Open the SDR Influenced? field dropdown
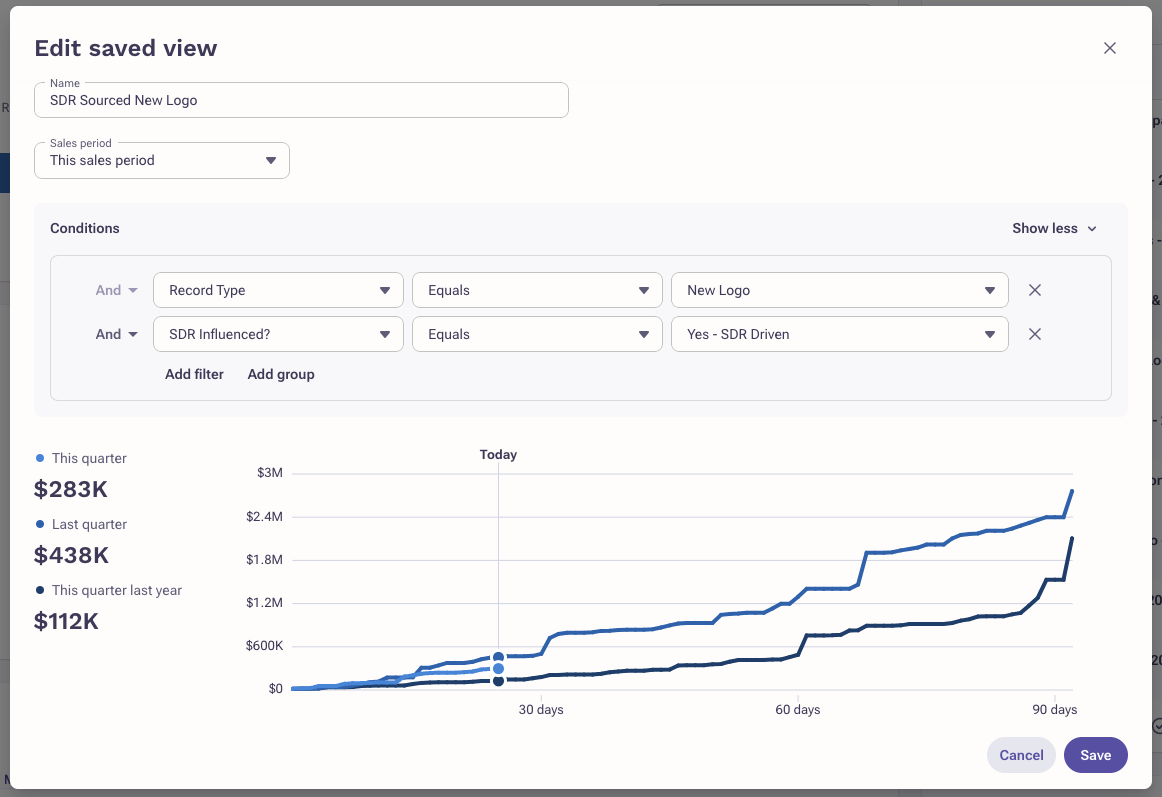 point(278,334)
